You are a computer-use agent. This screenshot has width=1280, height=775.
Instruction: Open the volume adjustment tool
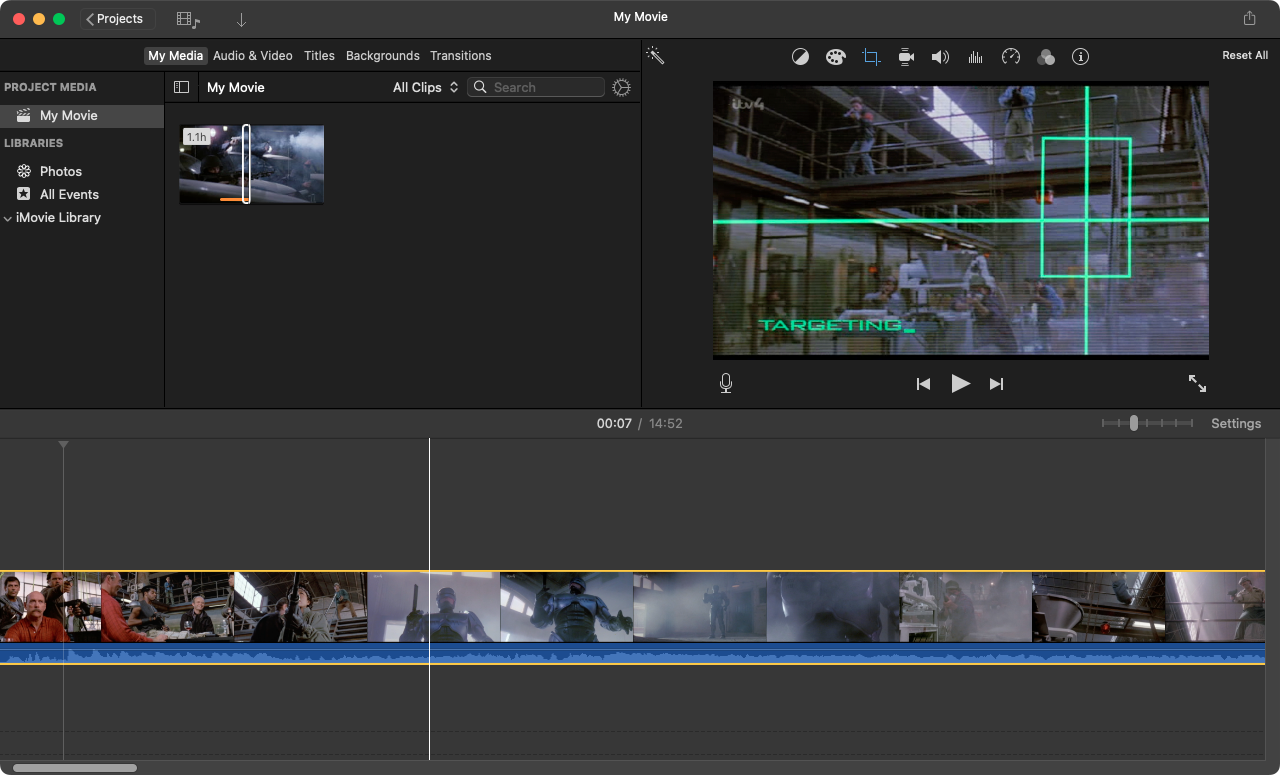pyautogui.click(x=940, y=57)
